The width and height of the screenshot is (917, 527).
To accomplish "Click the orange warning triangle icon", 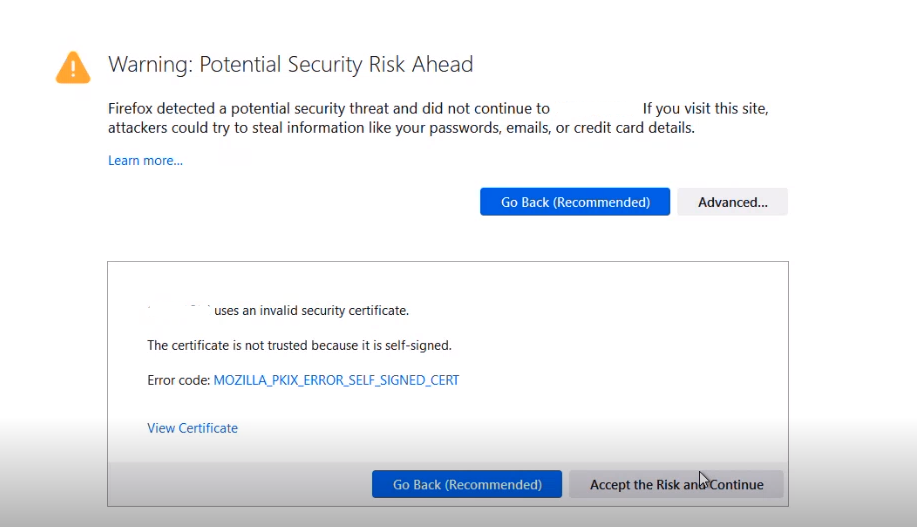I will (73, 67).
